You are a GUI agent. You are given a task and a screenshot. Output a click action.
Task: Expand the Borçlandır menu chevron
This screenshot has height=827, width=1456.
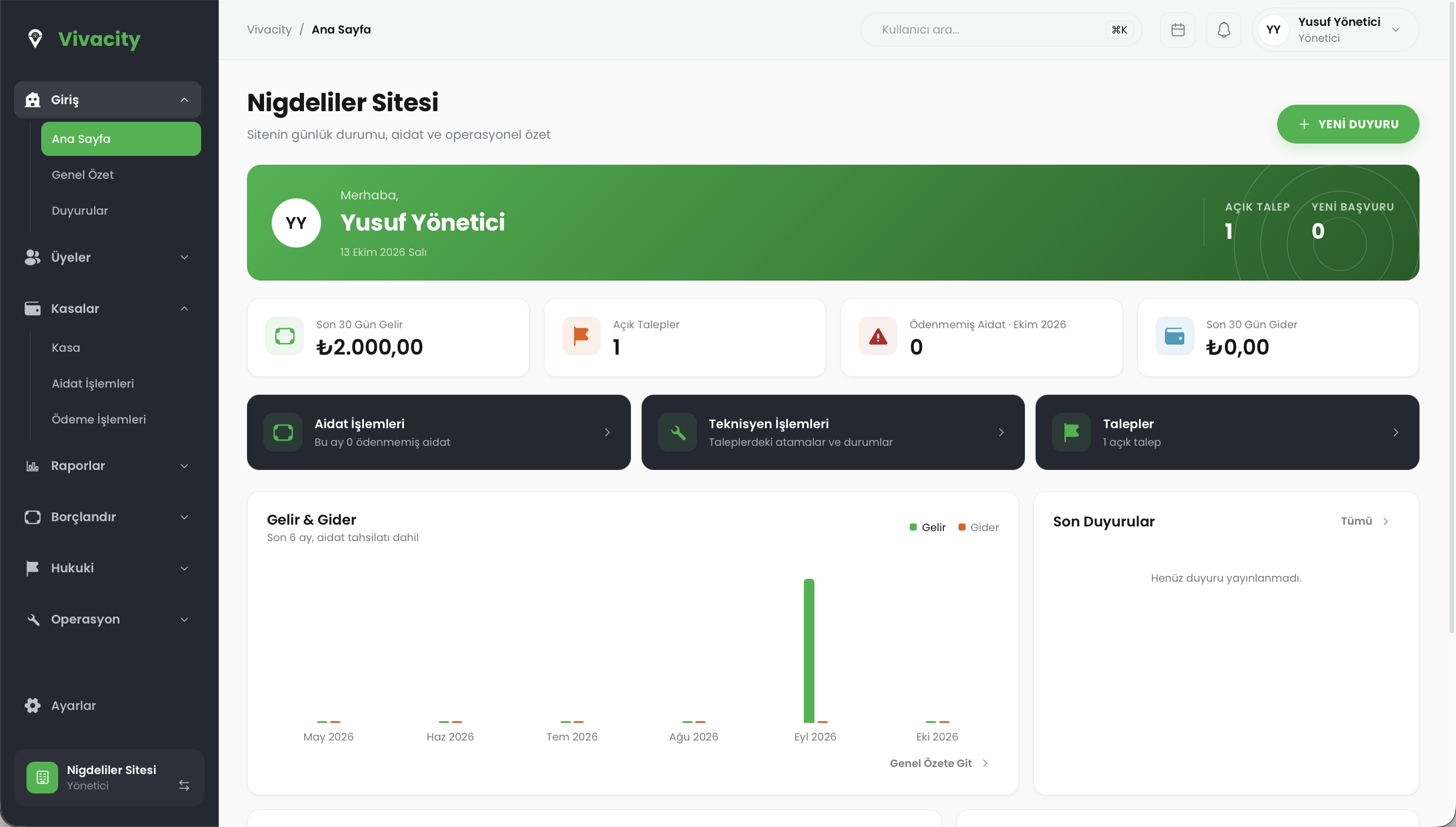184,517
